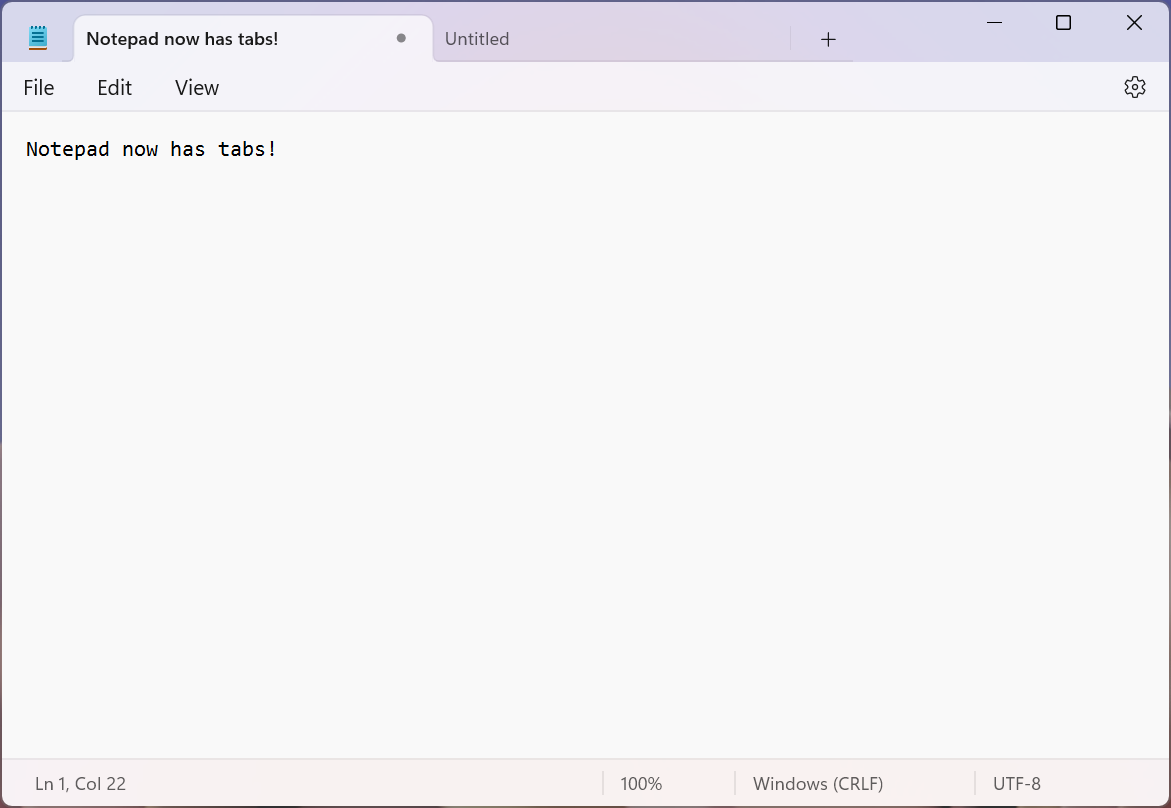The width and height of the screenshot is (1171, 808).
Task: Open the File menu
Action: click(x=39, y=88)
